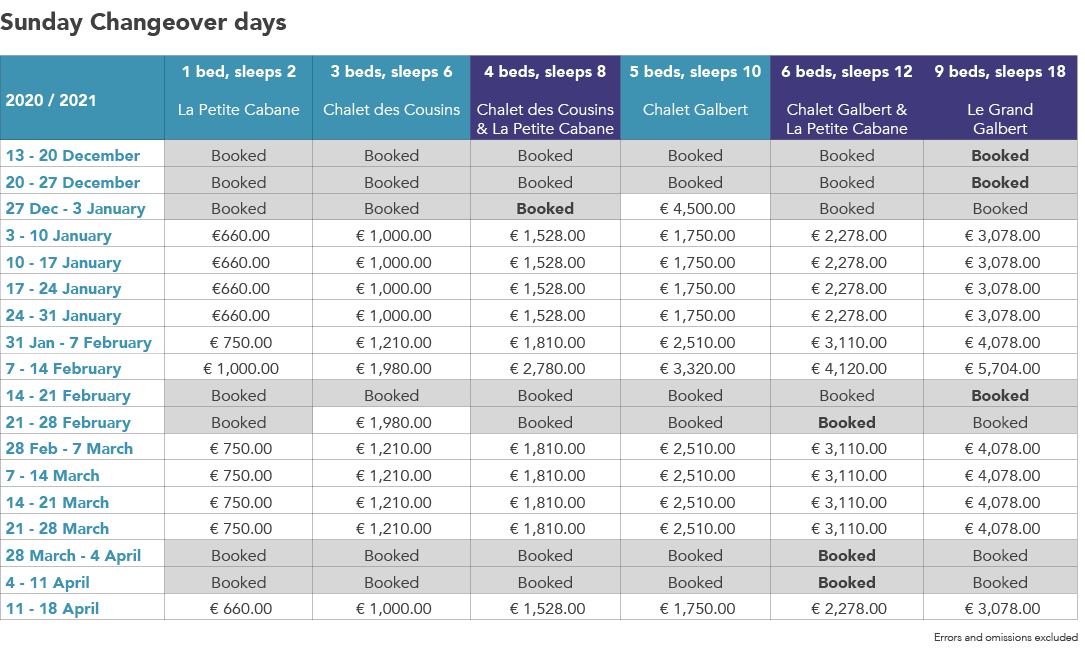Click the '€ 4,120.00' price cell
The image size is (1085, 652).
pos(849,369)
